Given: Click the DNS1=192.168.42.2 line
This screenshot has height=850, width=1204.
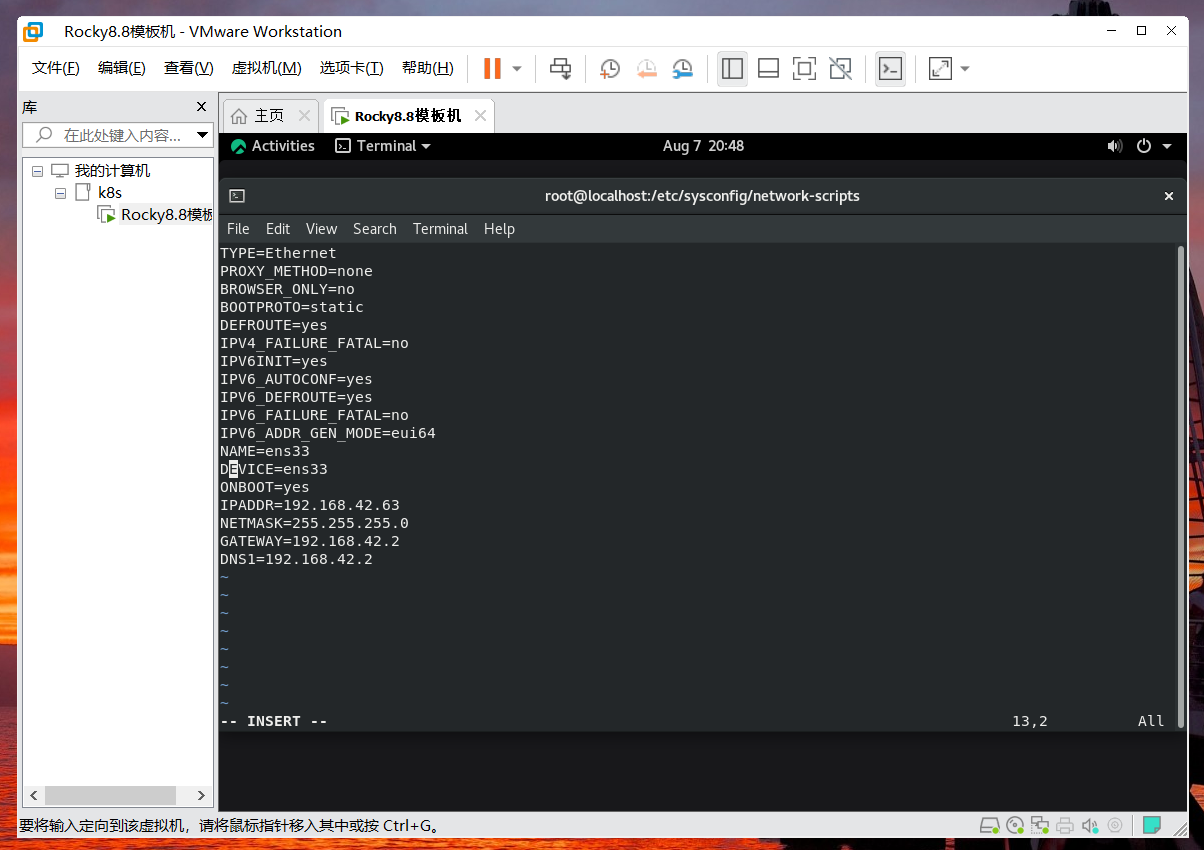Looking at the screenshot, I should click(296, 559).
